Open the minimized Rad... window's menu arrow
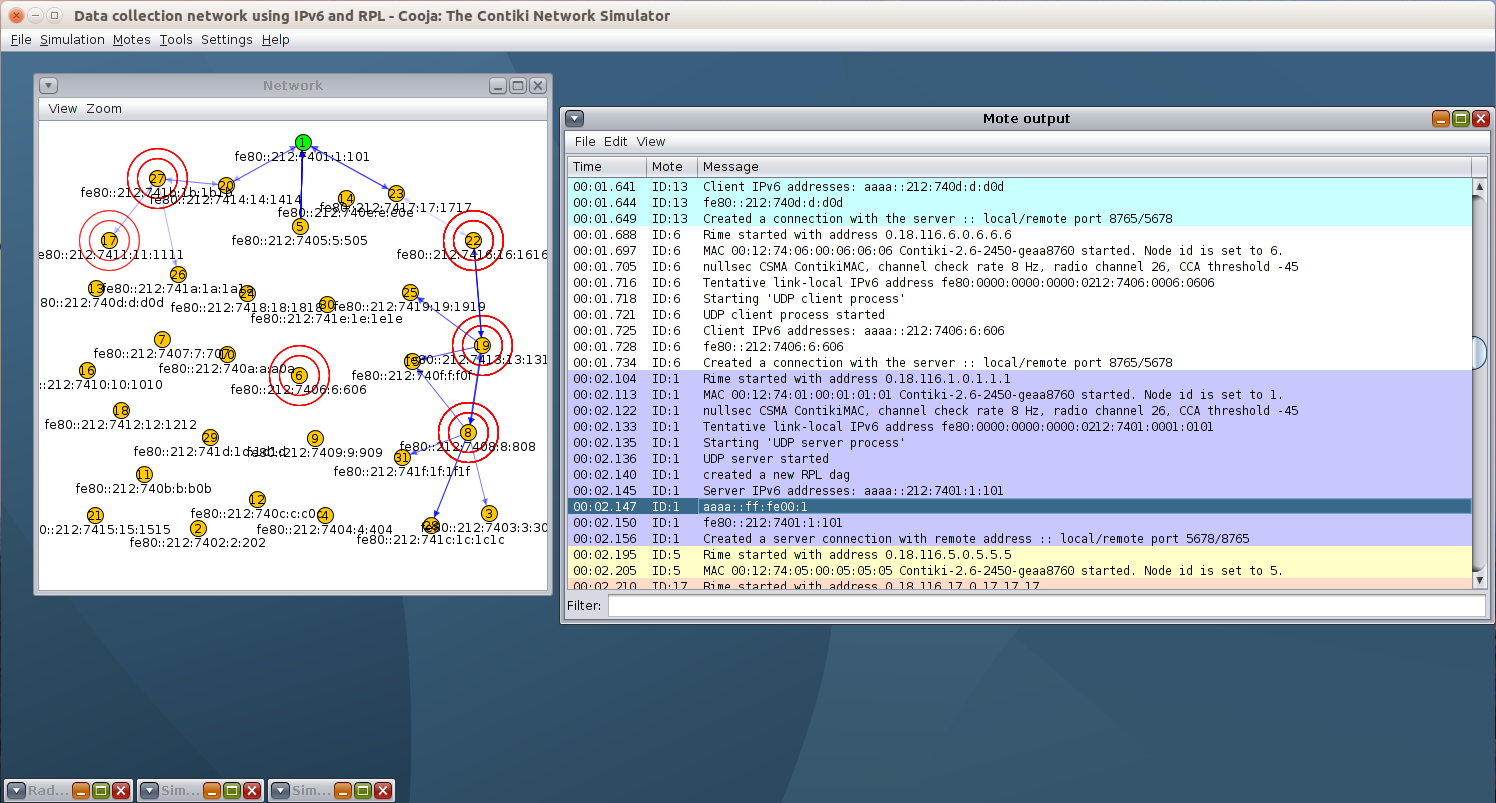This screenshot has height=803, width=1496. click(x=14, y=791)
